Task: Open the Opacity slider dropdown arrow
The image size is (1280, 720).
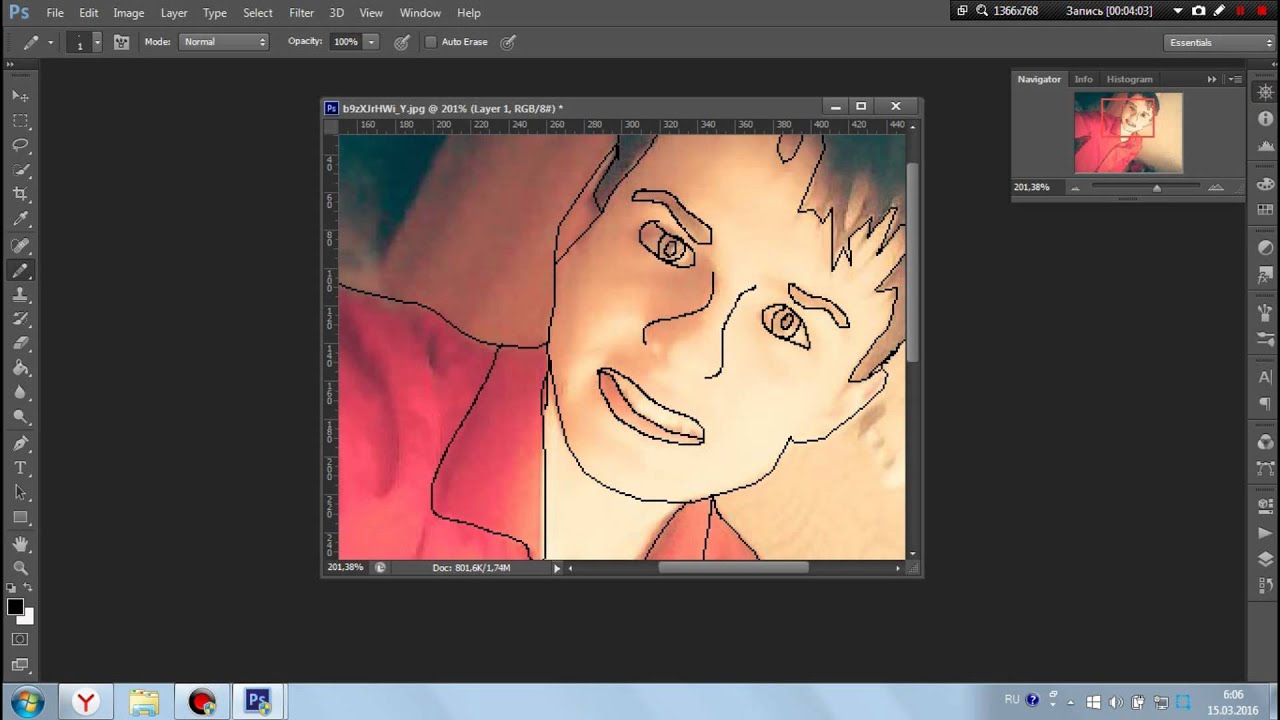Action: coord(371,42)
